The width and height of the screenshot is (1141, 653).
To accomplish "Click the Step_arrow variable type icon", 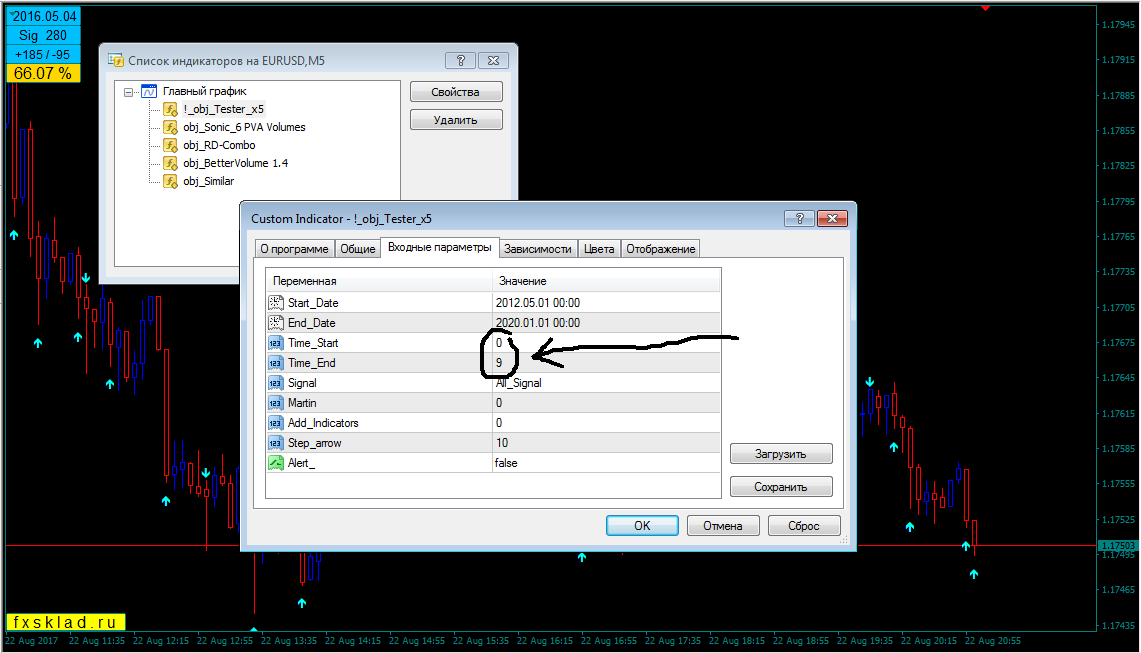I will 276,443.
